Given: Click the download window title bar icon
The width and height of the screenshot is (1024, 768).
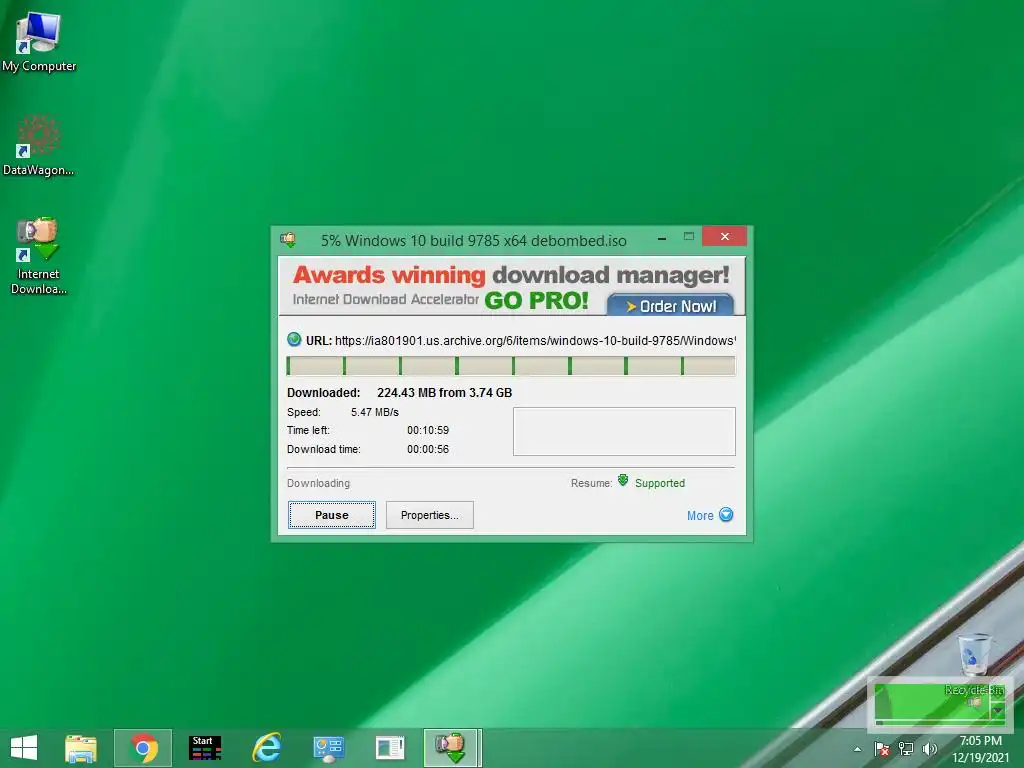Looking at the screenshot, I should point(288,240).
